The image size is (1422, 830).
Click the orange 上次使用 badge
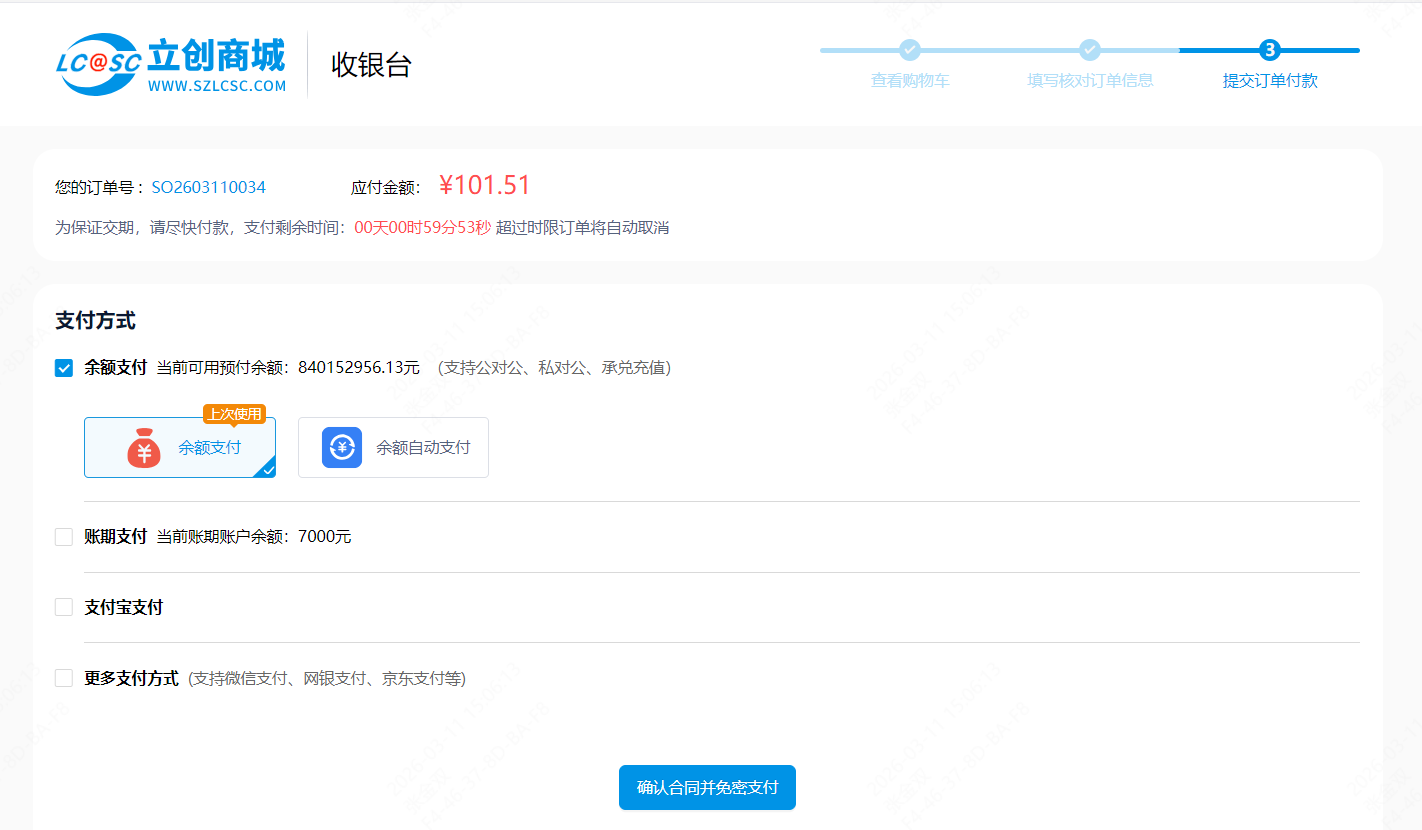235,414
